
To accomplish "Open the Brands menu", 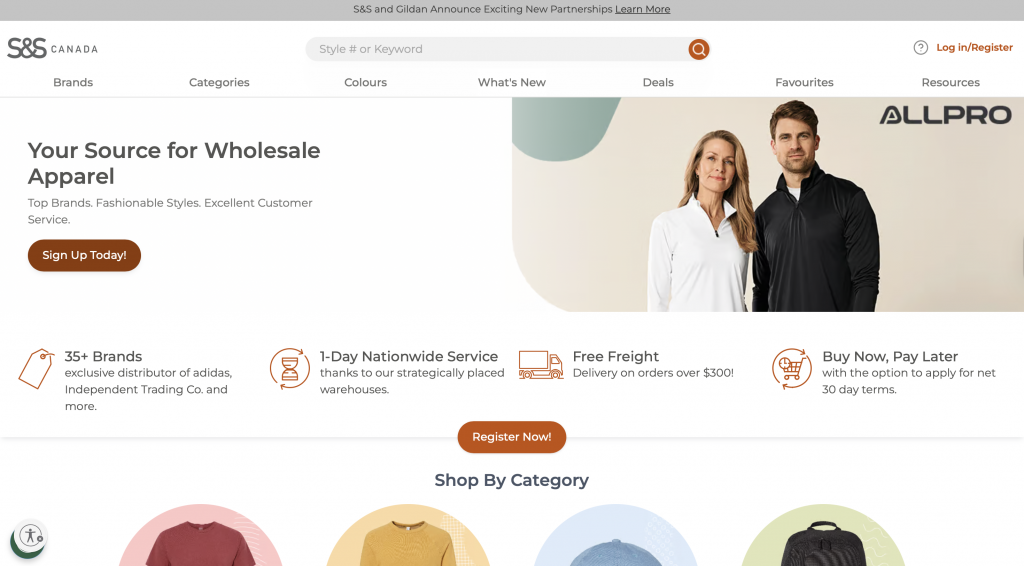I will pos(73,82).
